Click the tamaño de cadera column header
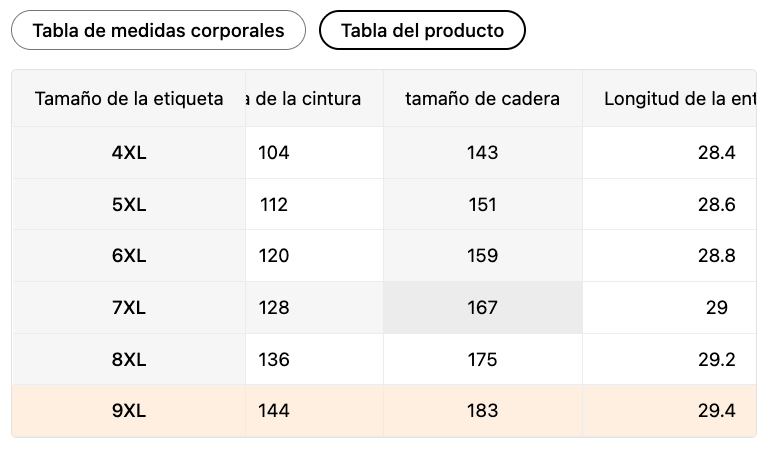The width and height of the screenshot is (772, 454). click(x=482, y=98)
